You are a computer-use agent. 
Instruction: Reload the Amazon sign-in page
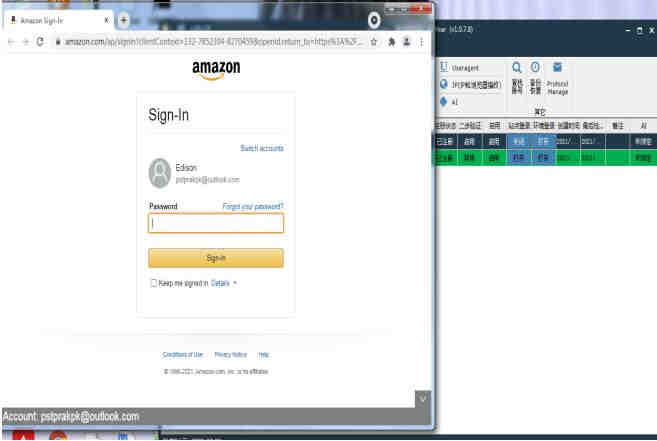[x=40, y=42]
